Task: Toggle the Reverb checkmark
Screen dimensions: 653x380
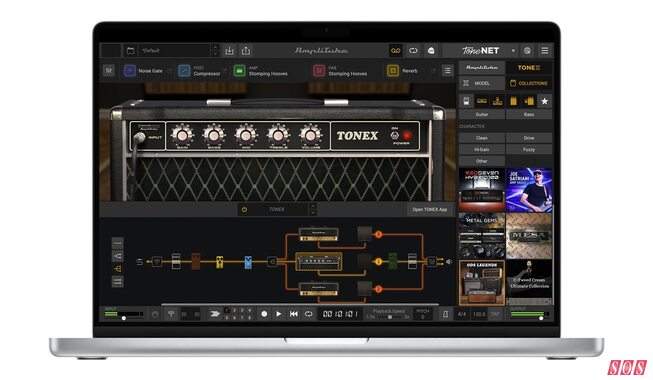Action: pos(434,70)
